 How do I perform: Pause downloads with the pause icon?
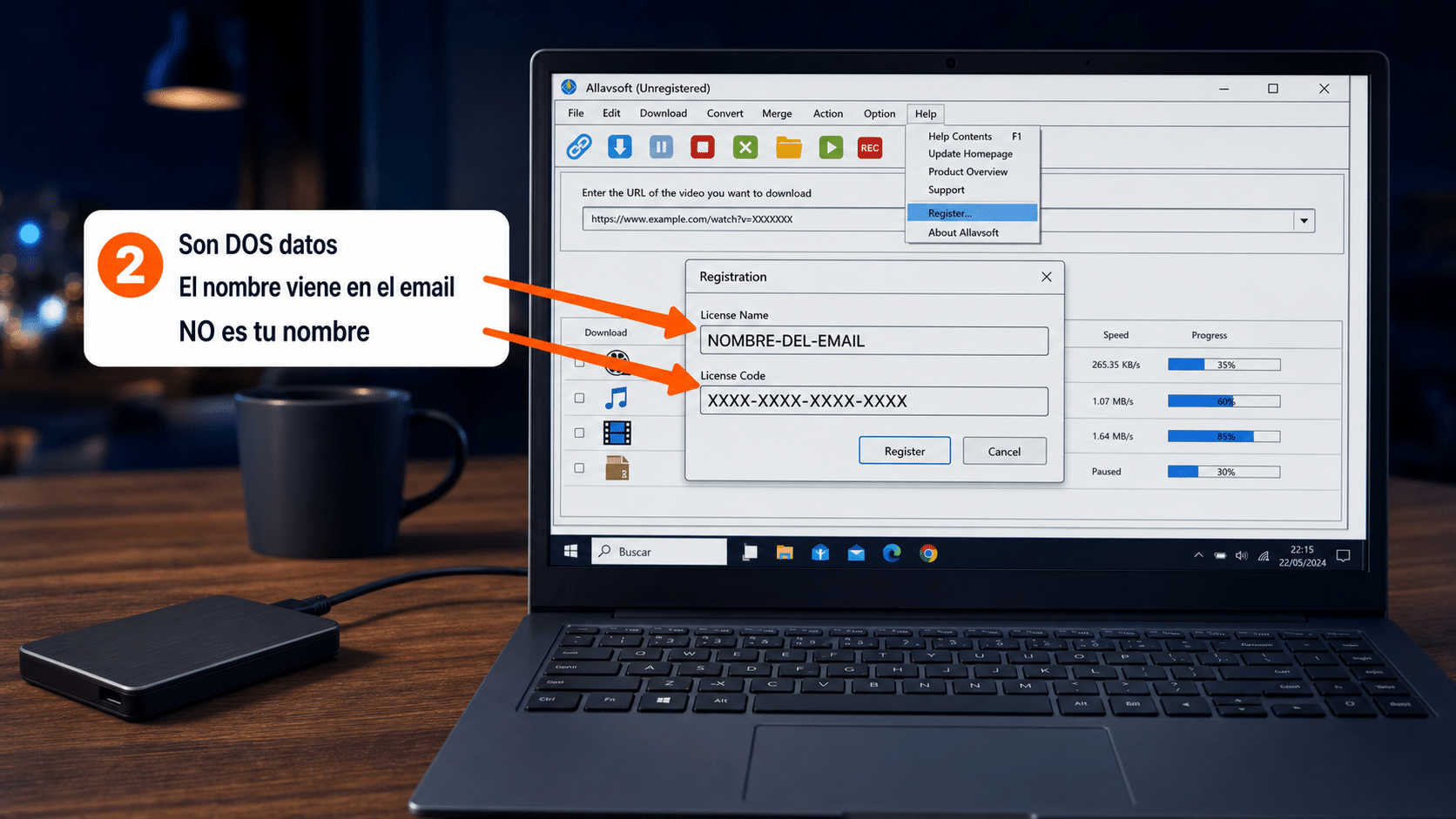pyautogui.click(x=661, y=147)
